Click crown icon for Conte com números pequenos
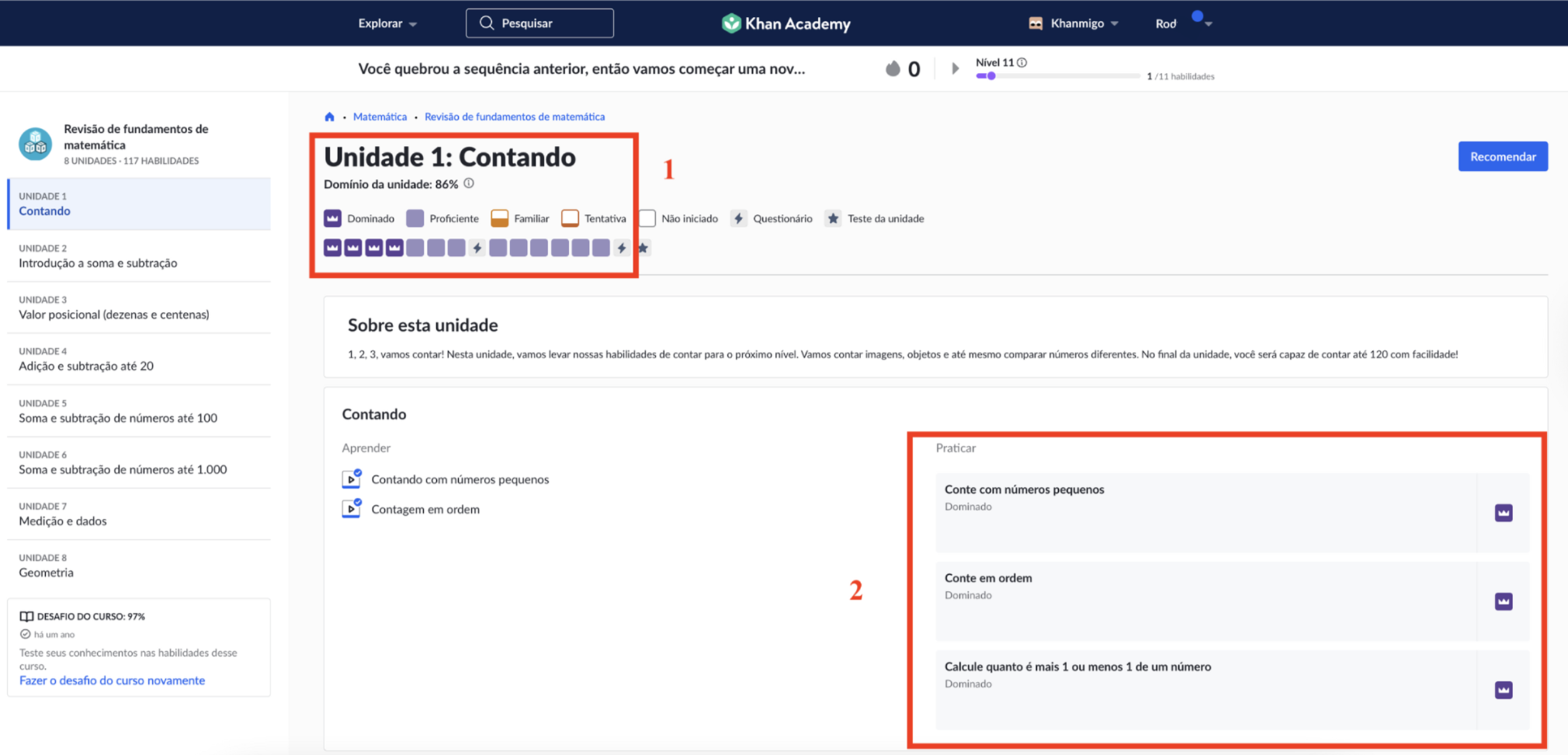This screenshot has width=1568, height=755. [x=1504, y=513]
